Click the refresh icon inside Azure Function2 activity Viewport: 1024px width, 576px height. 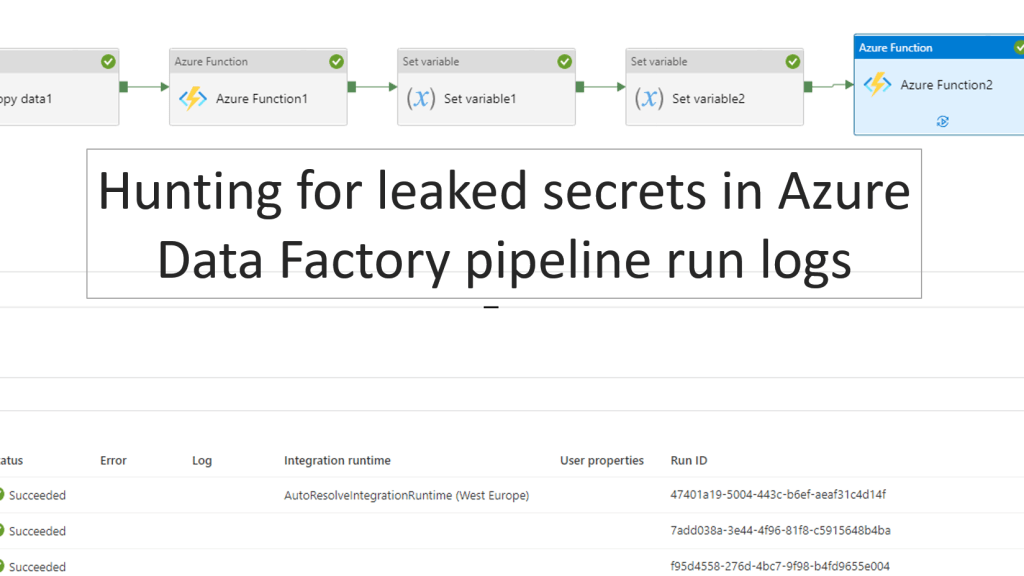(942, 121)
